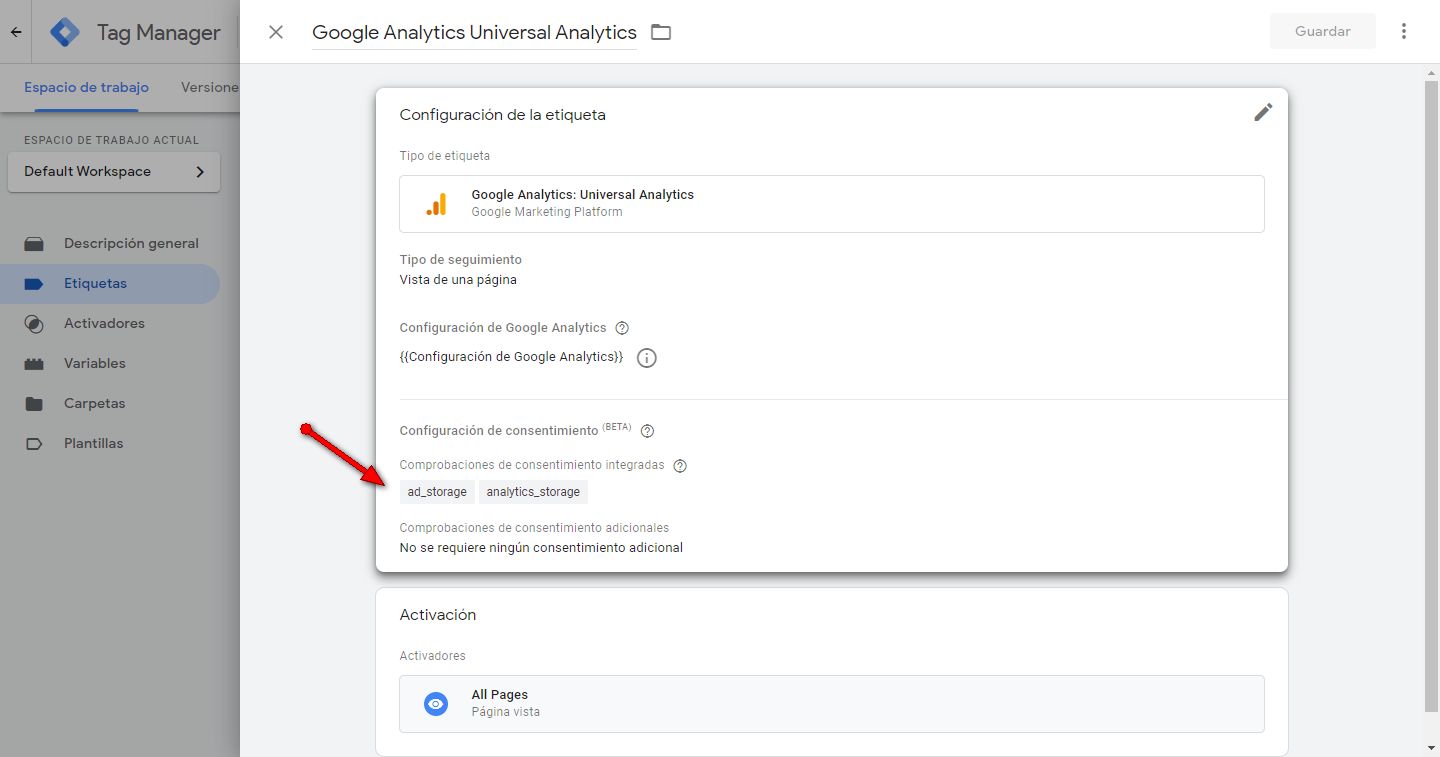
Task: Click the info icon next to Google Analytics variable
Action: [647, 358]
